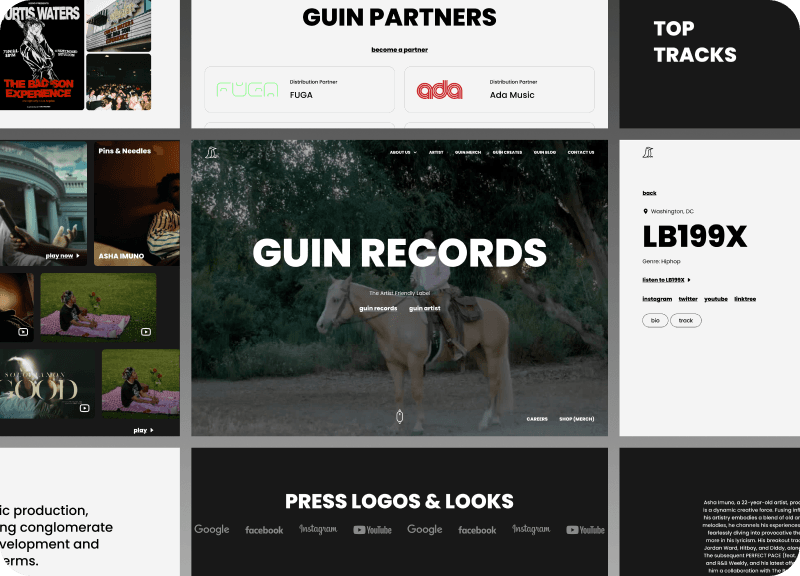Click the first facebook press logo
This screenshot has width=800, height=576.
tap(264, 530)
